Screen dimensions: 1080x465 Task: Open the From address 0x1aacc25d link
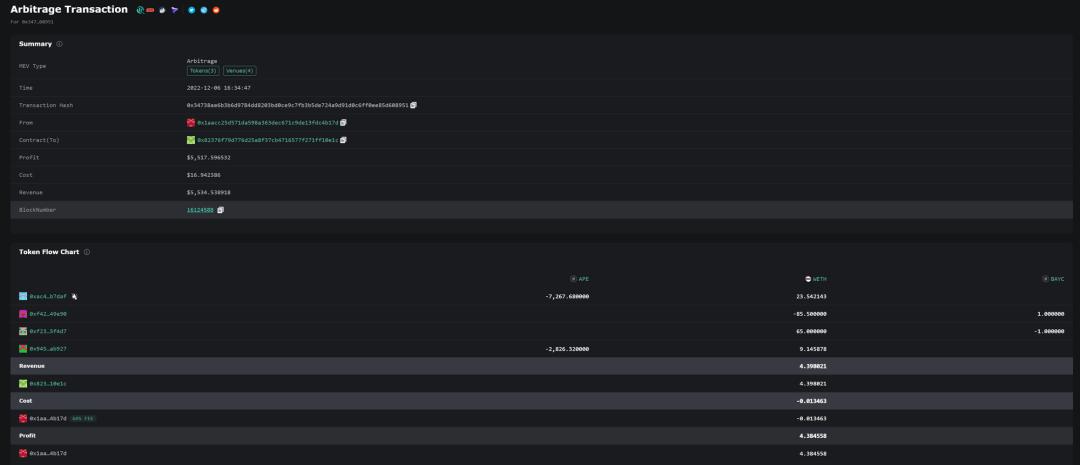coord(267,123)
